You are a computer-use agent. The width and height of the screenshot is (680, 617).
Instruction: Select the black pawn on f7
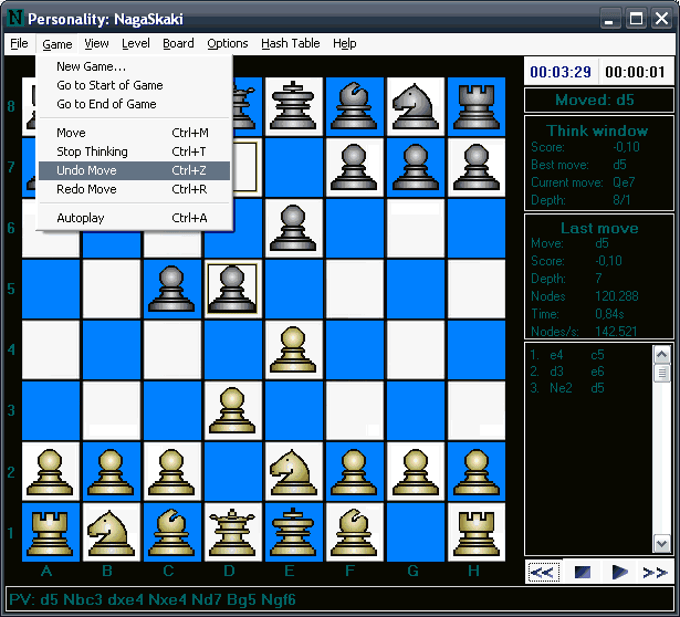[x=354, y=167]
